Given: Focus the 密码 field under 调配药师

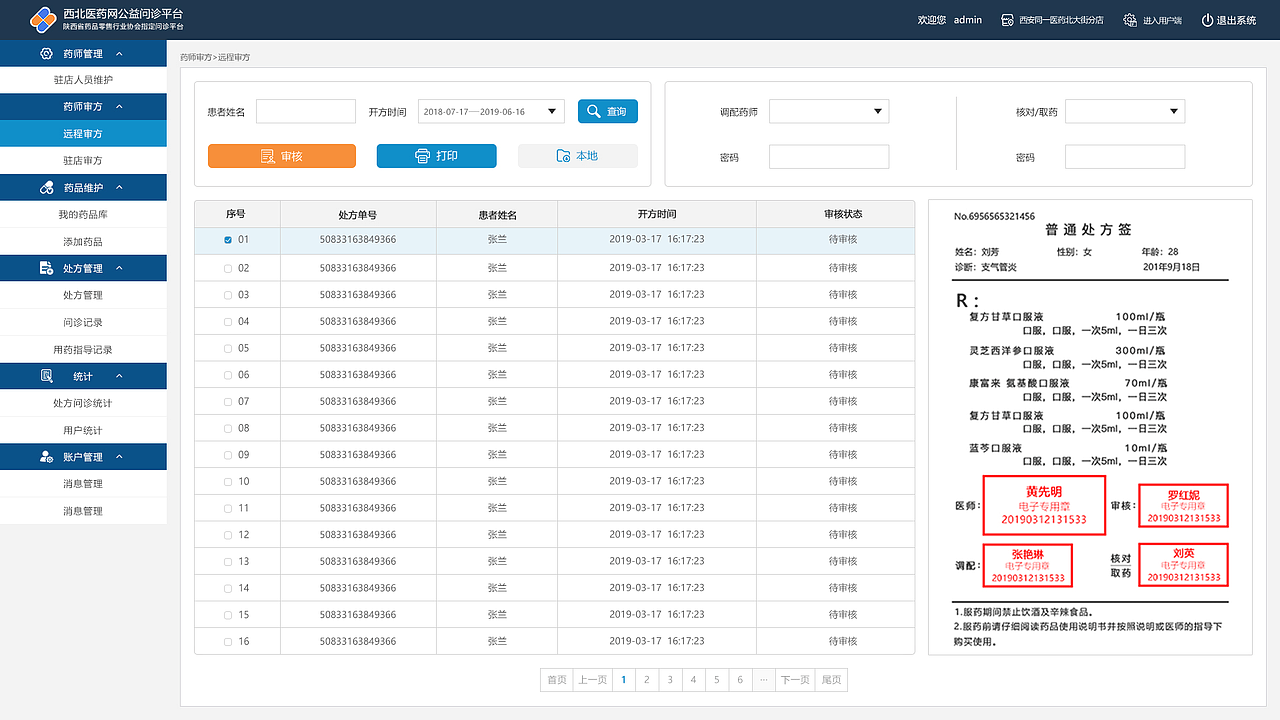Looking at the screenshot, I should [x=829, y=157].
